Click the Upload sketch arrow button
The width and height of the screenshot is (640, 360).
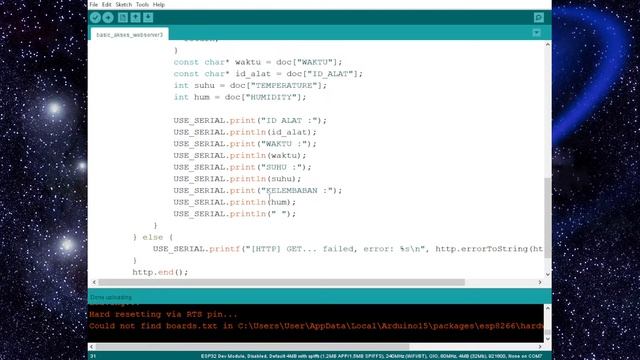click(108, 18)
